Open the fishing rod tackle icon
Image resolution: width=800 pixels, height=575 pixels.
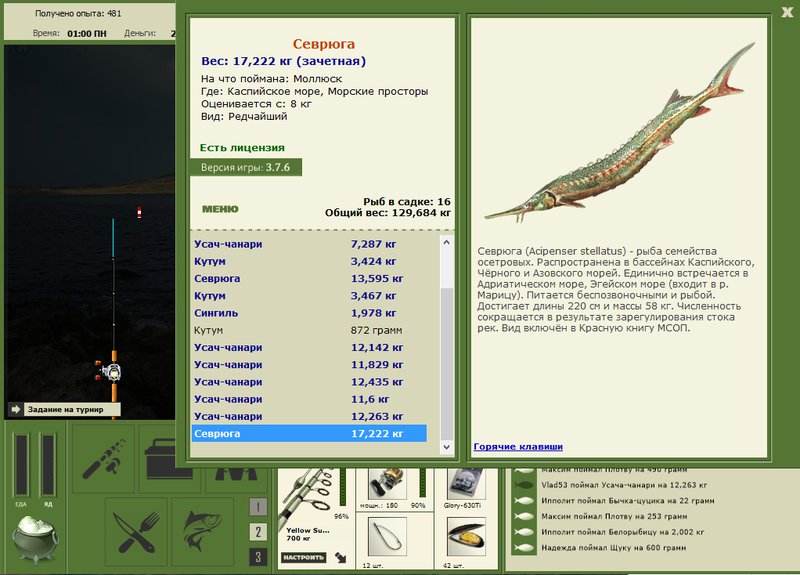(x=104, y=458)
